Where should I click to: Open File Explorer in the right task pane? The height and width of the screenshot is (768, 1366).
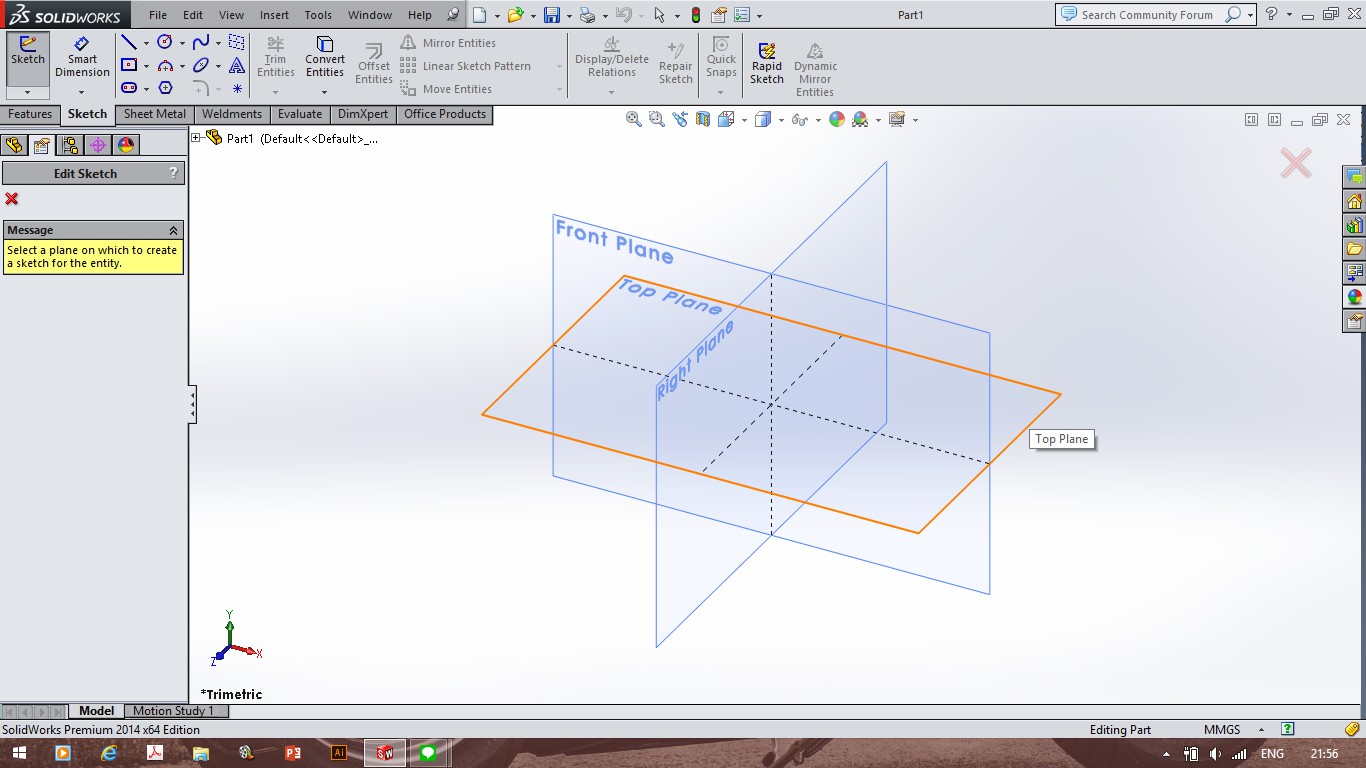coord(1355,249)
